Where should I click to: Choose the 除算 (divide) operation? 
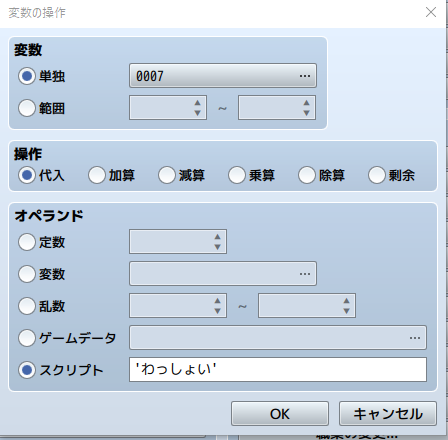pos(307,175)
